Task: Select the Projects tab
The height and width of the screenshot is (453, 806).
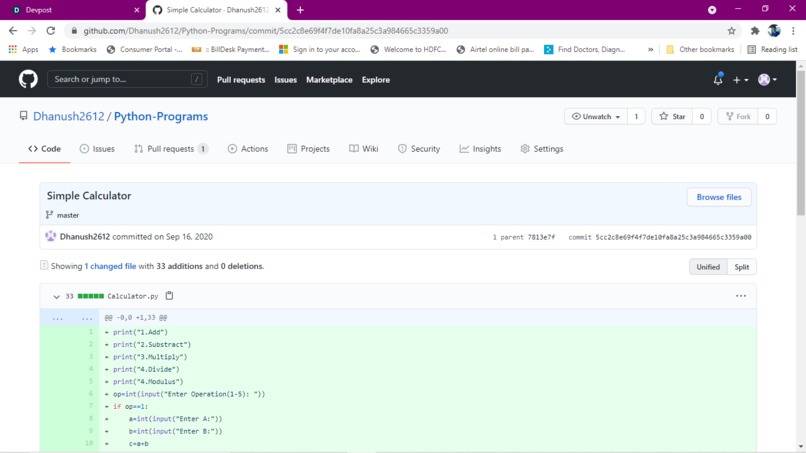Action: point(308,149)
